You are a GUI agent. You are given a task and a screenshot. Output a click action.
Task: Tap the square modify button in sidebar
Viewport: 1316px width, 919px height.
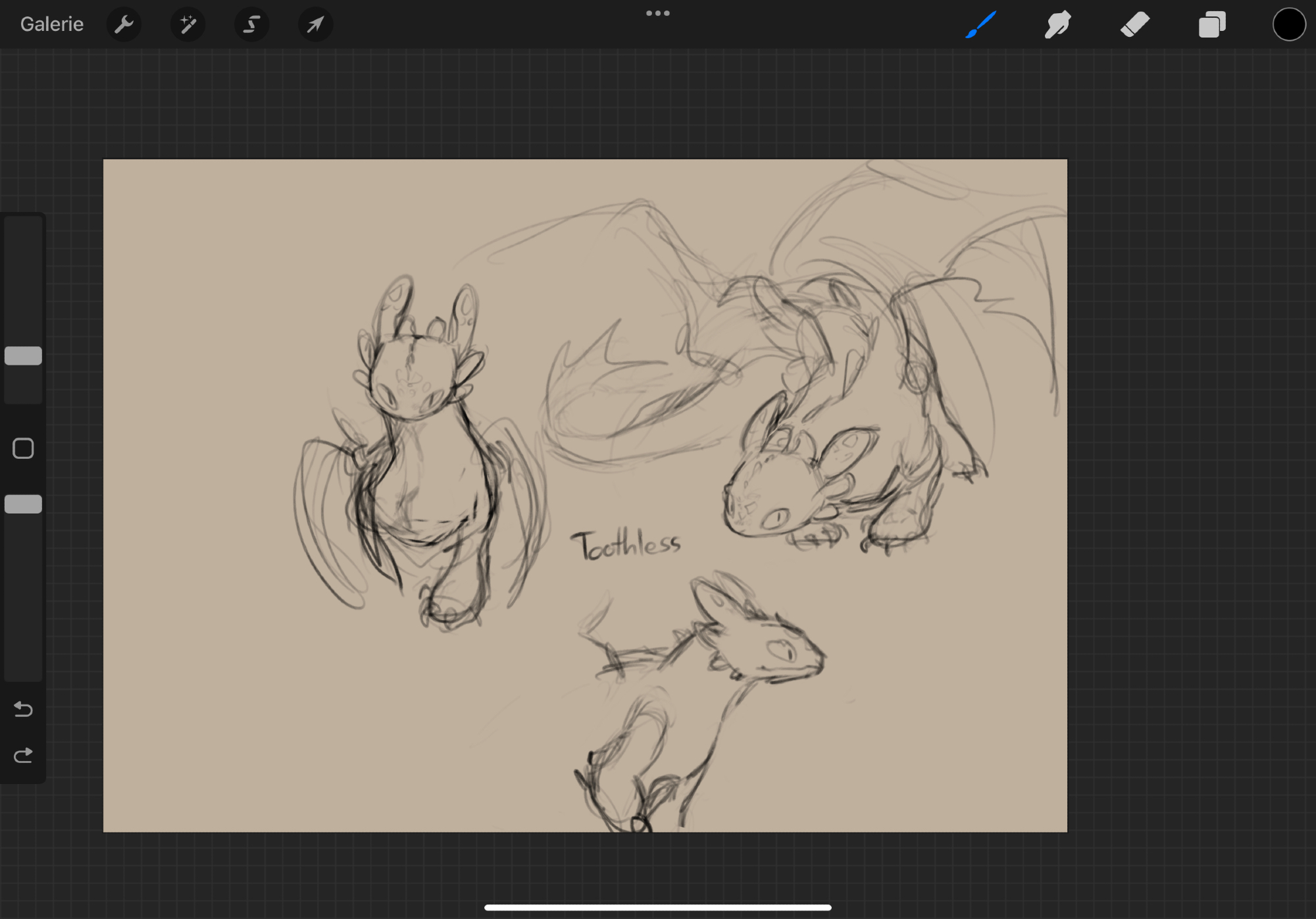(23, 448)
